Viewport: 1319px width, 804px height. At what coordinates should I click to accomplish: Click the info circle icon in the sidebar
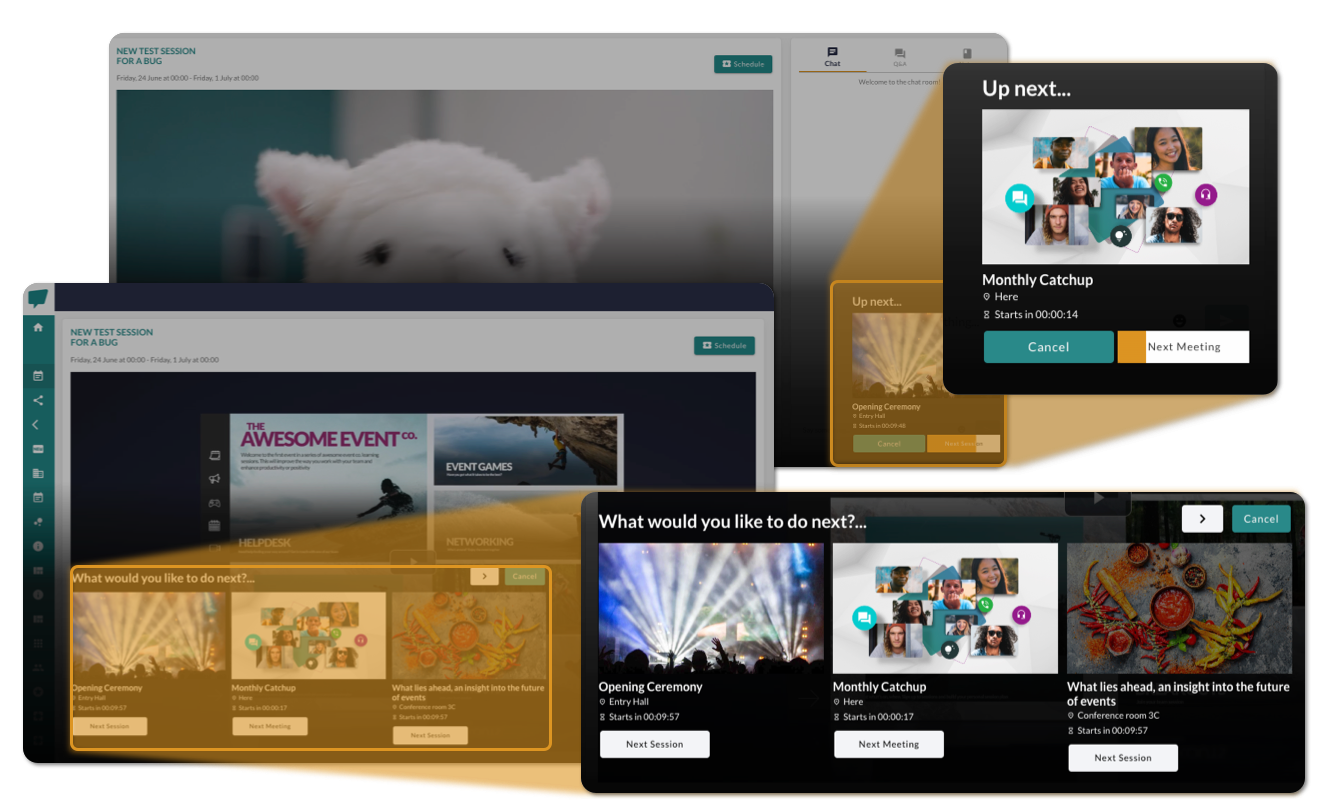(x=38, y=546)
